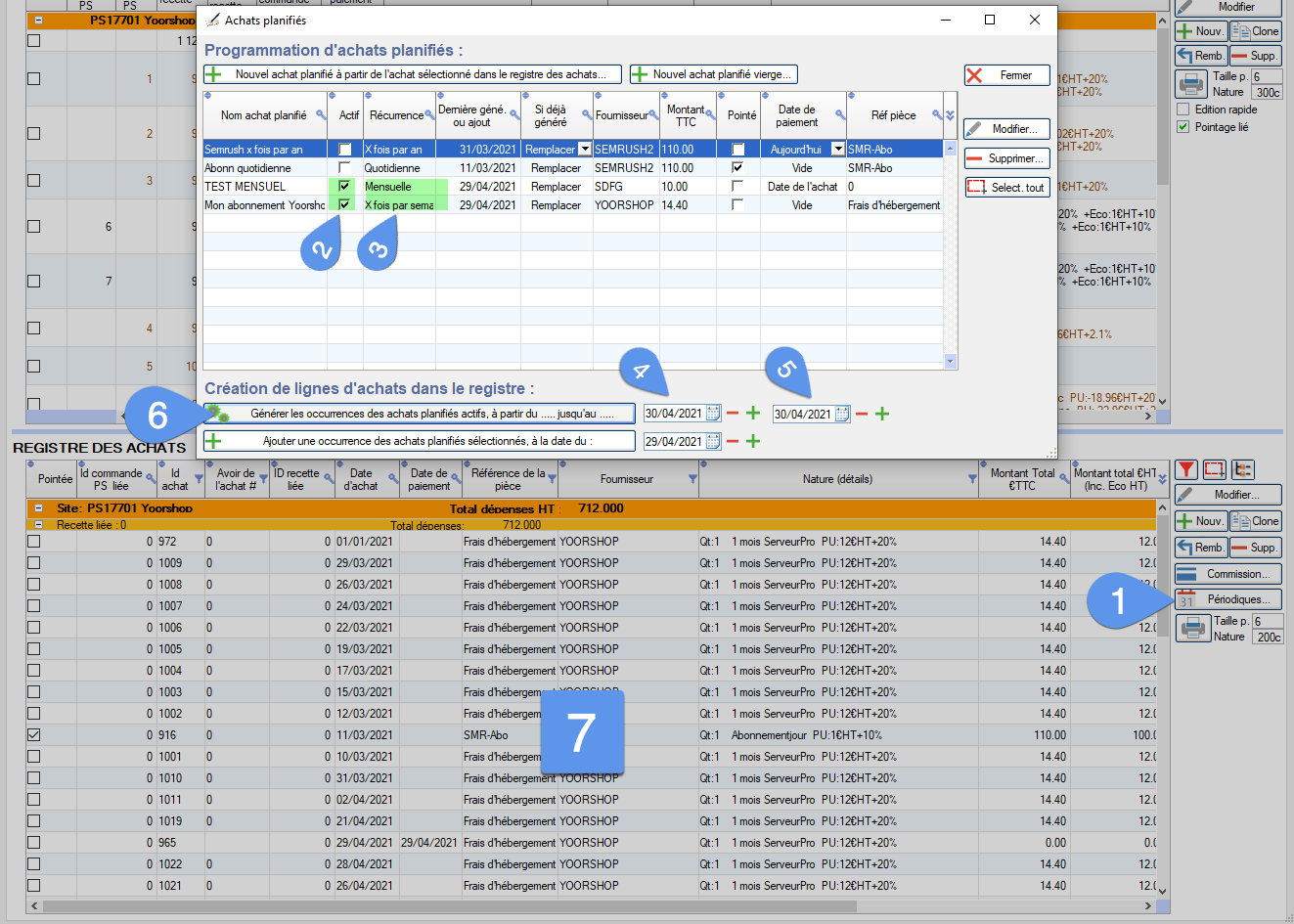Click filter icon in Nature (détails) column
This screenshot has height=924, width=1294.
coord(972,479)
